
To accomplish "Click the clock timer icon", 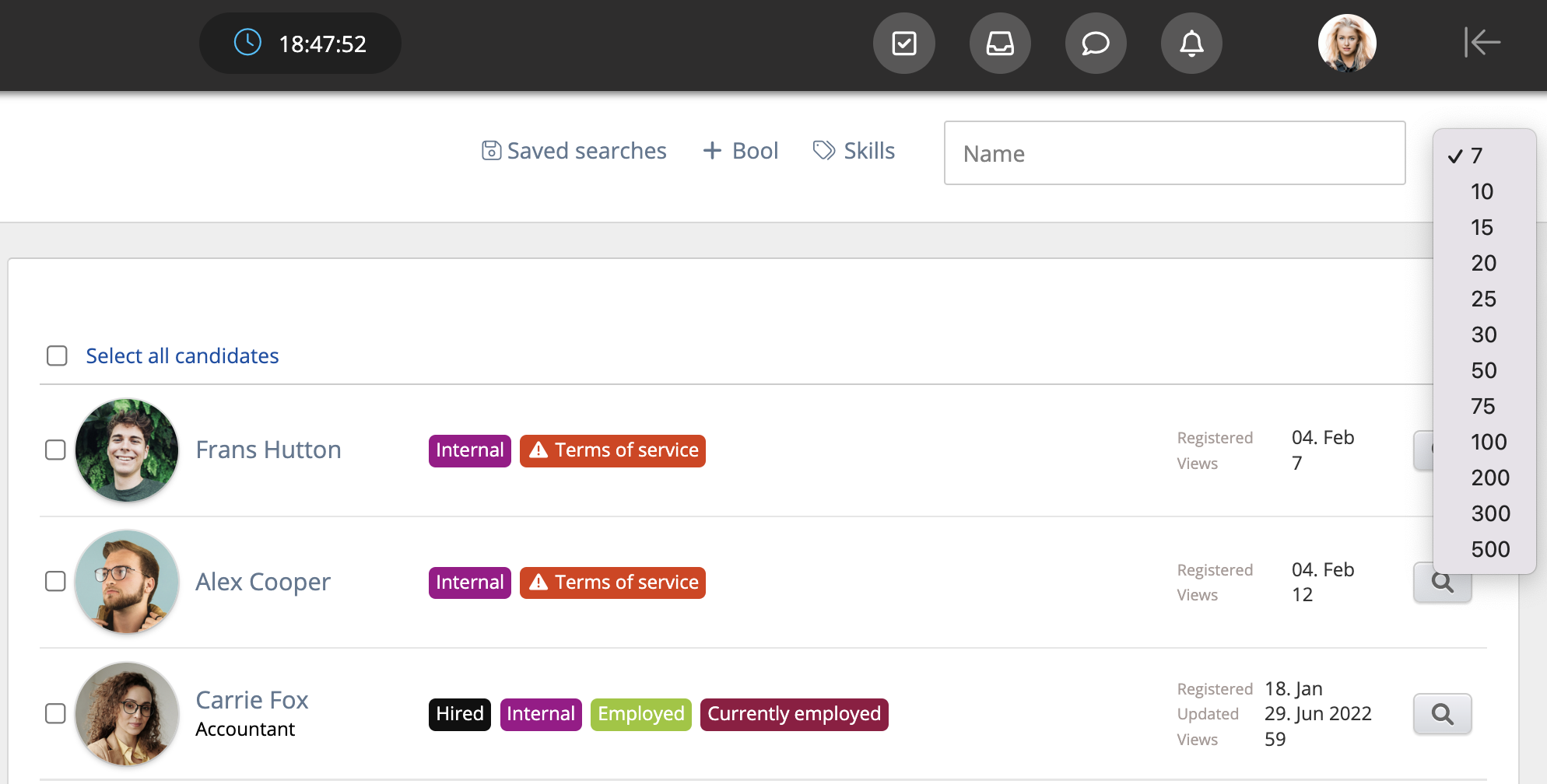I will [247, 43].
